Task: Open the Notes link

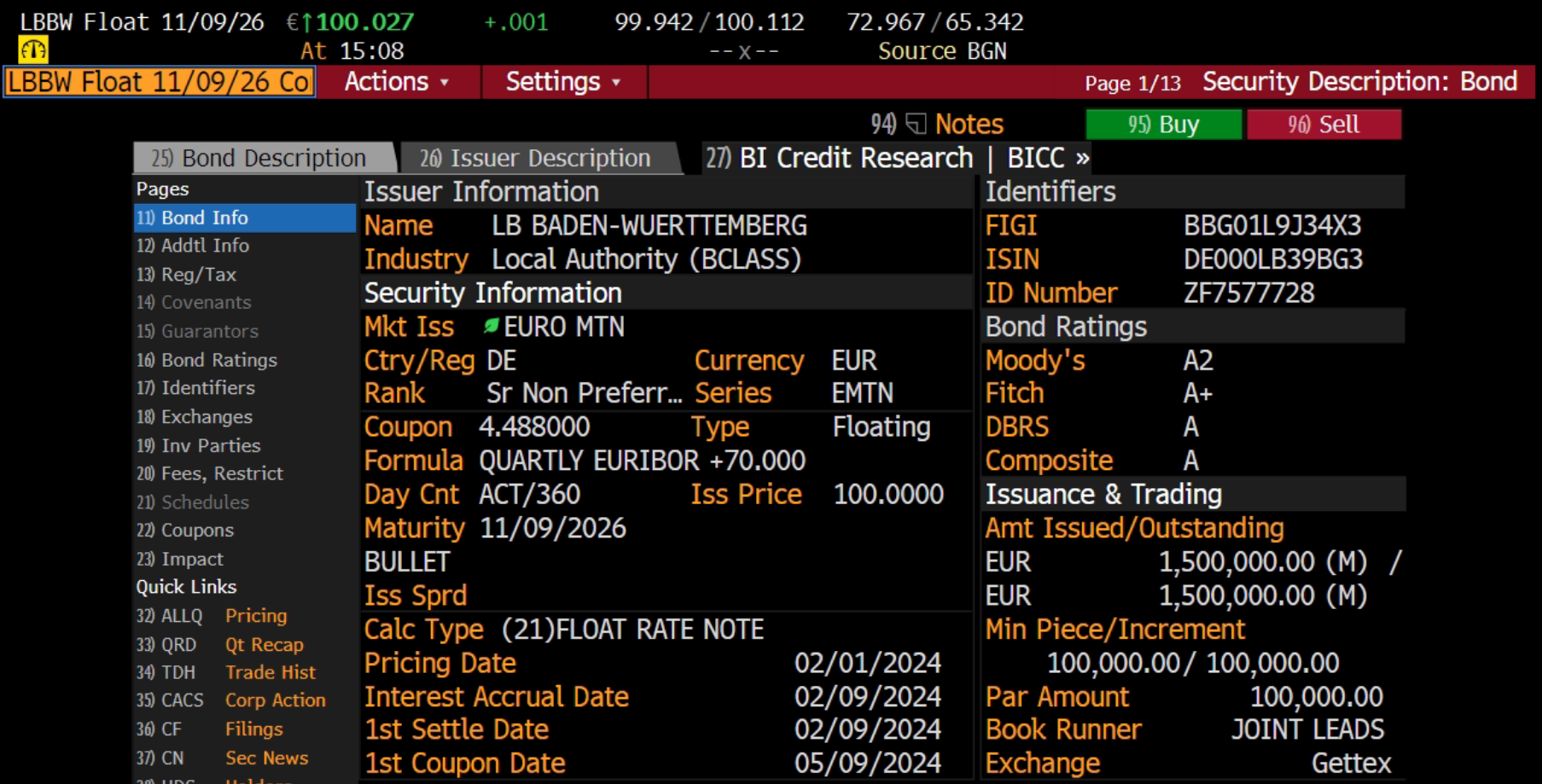Action: pyautogui.click(x=969, y=125)
